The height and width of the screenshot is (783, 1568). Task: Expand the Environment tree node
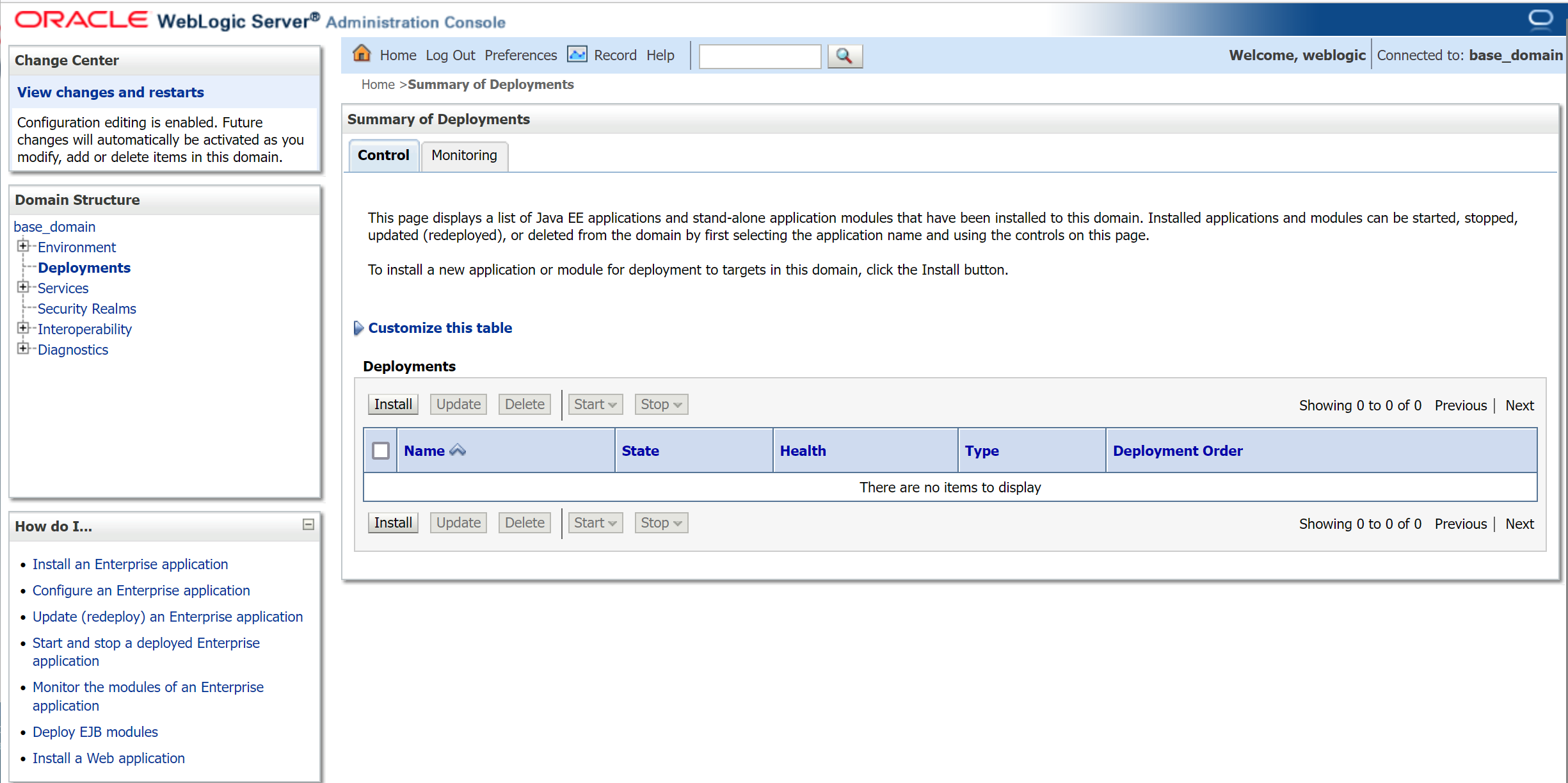23,246
